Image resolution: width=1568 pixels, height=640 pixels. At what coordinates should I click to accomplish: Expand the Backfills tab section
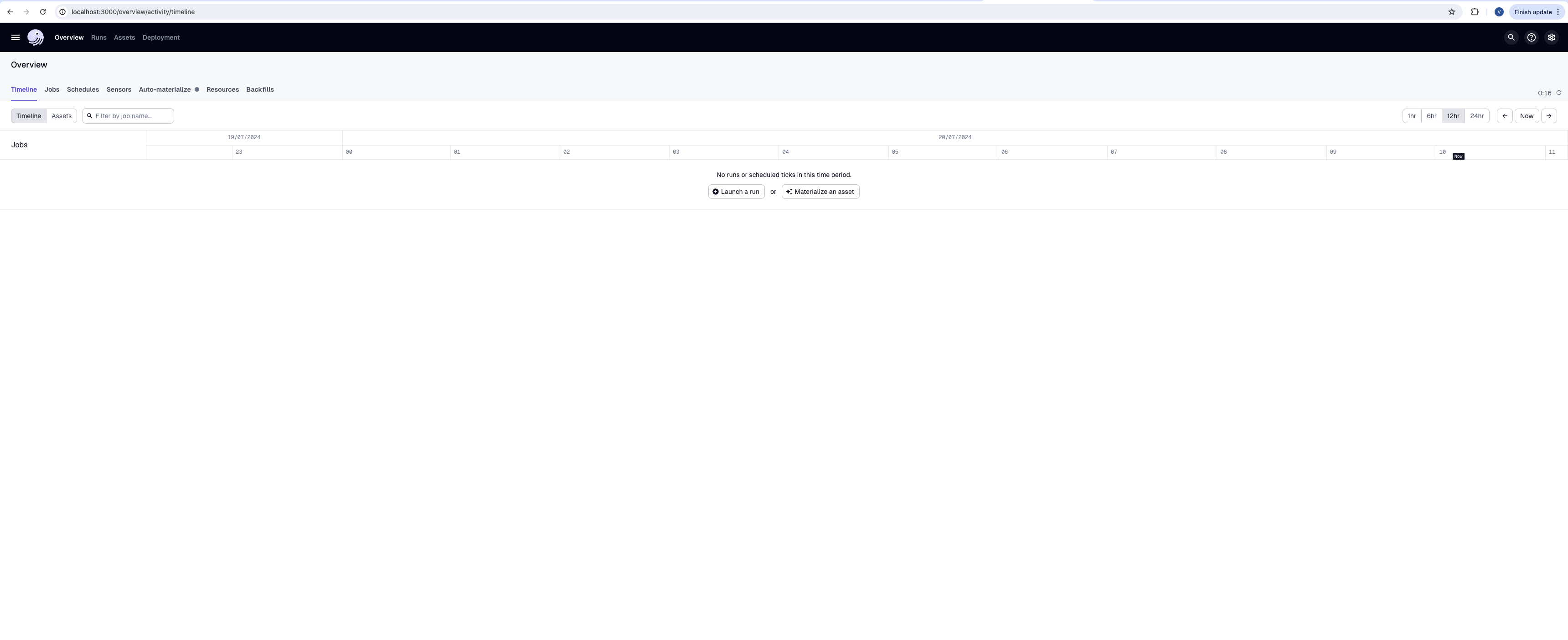pyautogui.click(x=260, y=90)
